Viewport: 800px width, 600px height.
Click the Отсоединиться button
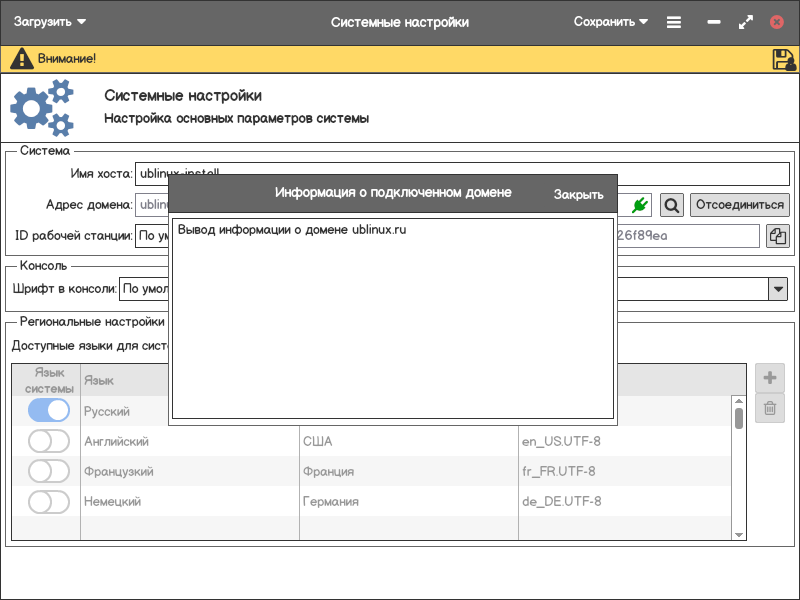point(739,205)
